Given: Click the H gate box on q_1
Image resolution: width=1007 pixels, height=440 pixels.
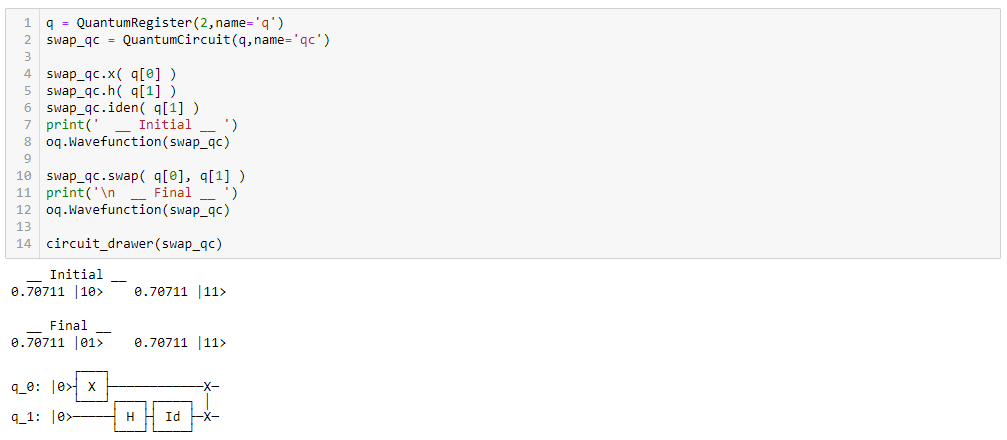Looking at the screenshot, I should pos(130,416).
